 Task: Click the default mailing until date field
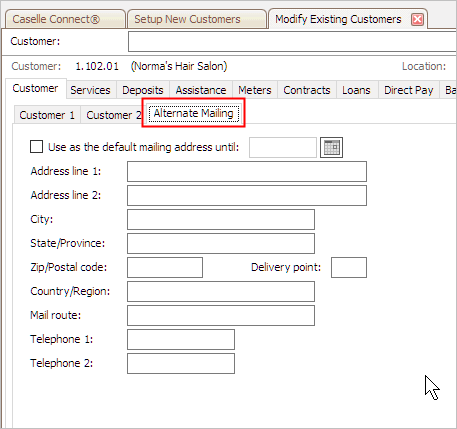click(283, 147)
